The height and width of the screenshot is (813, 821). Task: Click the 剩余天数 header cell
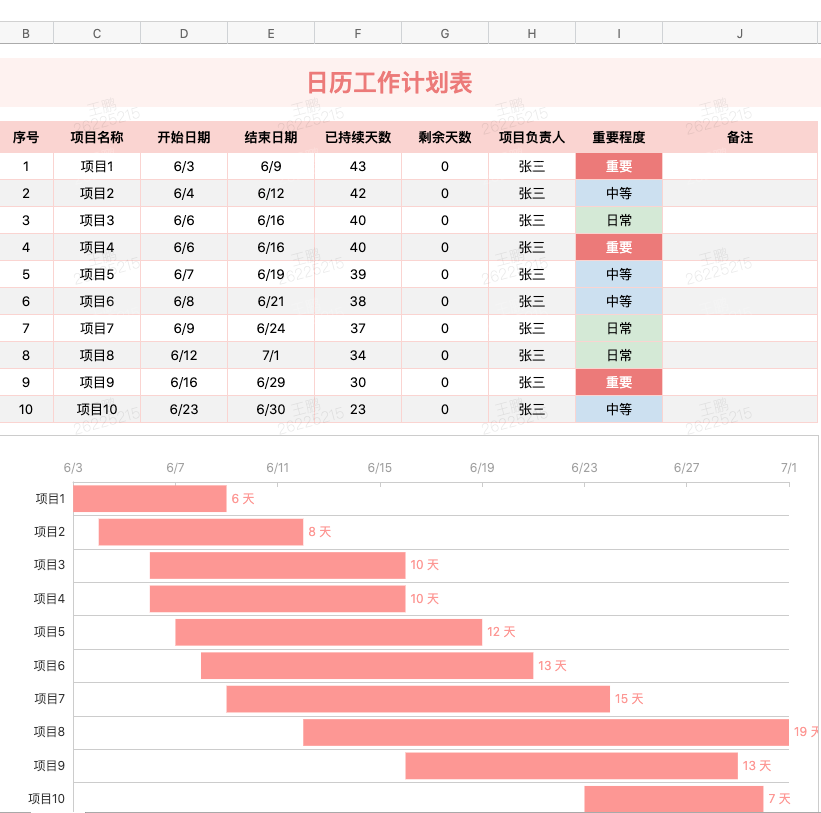(x=445, y=137)
